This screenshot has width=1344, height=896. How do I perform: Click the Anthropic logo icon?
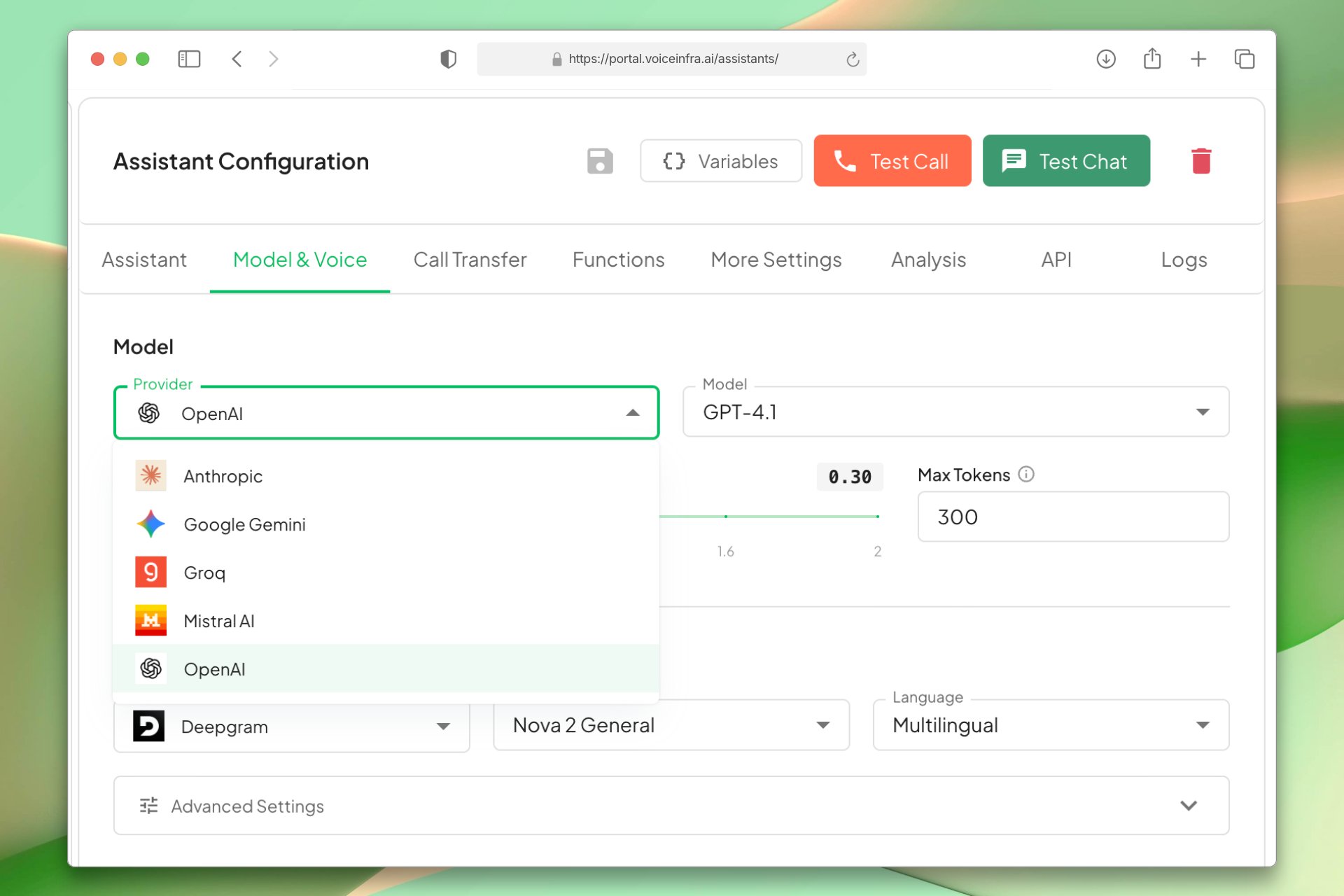[x=150, y=476]
